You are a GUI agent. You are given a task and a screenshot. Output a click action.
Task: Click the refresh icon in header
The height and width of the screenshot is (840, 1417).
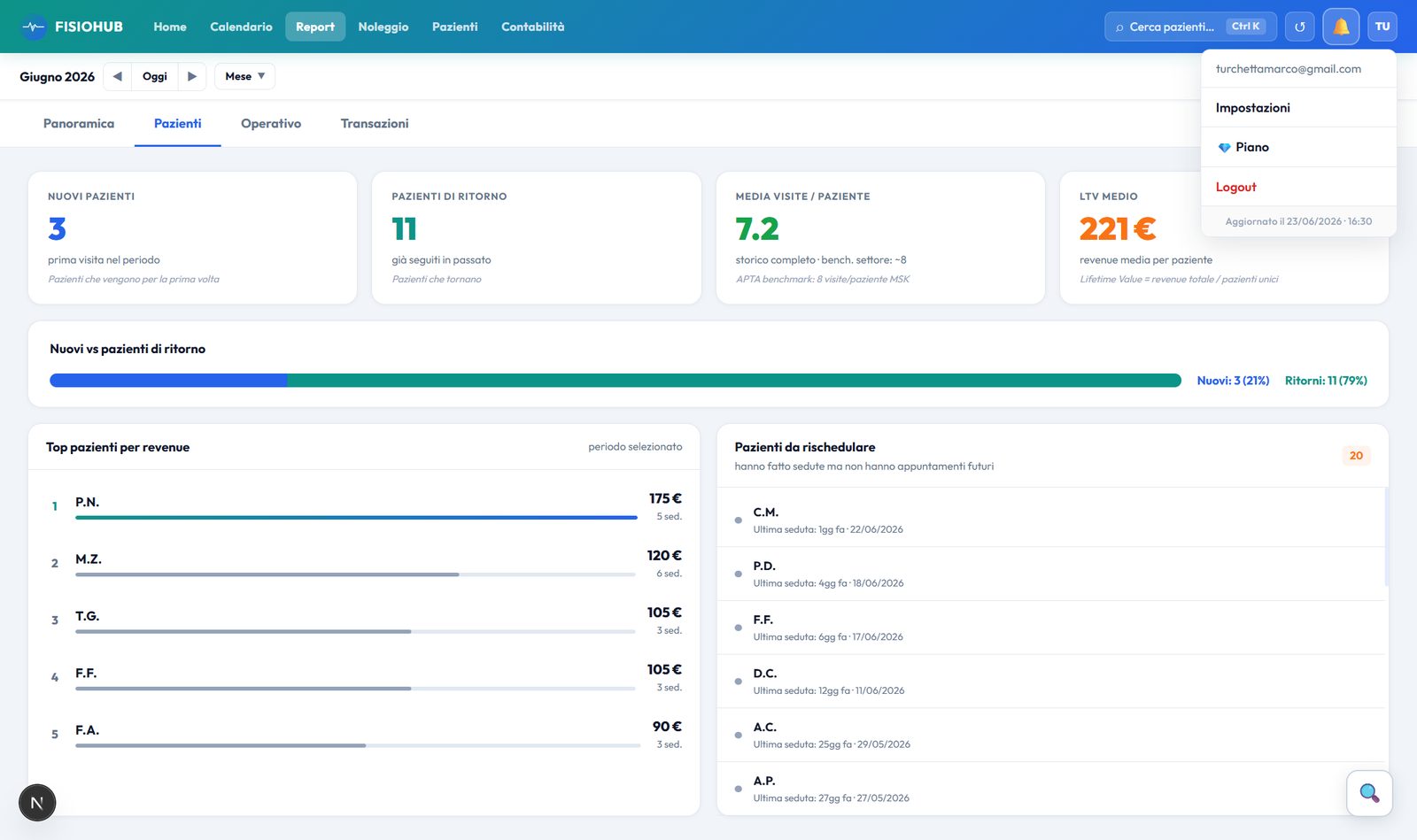click(x=1300, y=27)
